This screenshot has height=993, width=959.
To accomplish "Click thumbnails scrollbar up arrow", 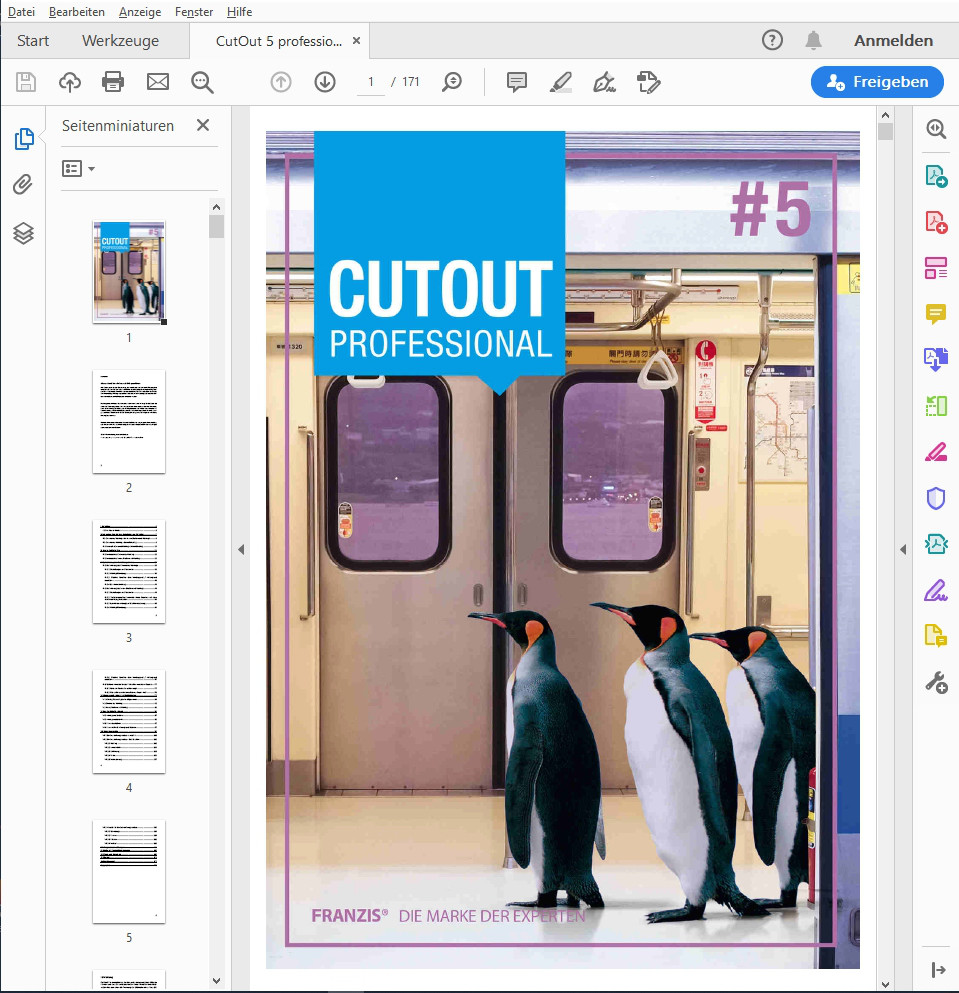I will click(217, 207).
